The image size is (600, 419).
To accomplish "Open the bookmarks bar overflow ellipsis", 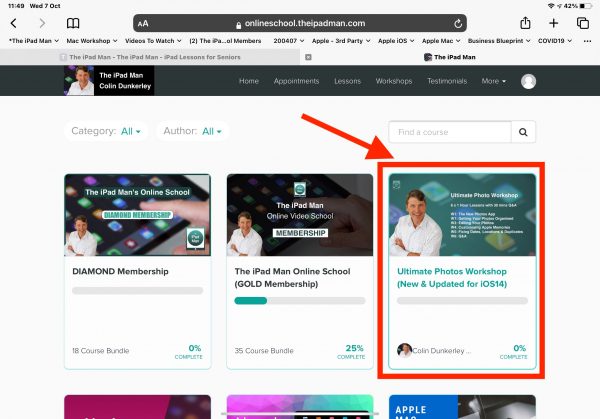I will [587, 41].
